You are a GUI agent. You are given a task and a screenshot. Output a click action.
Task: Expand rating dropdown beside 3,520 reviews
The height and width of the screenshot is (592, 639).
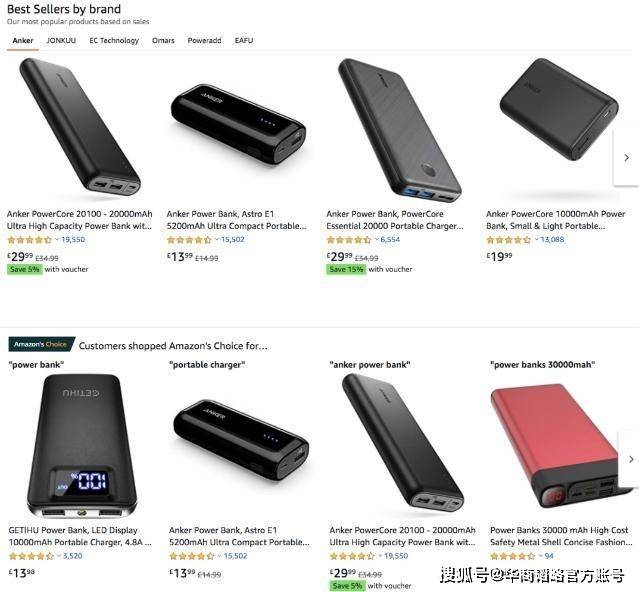(59, 556)
